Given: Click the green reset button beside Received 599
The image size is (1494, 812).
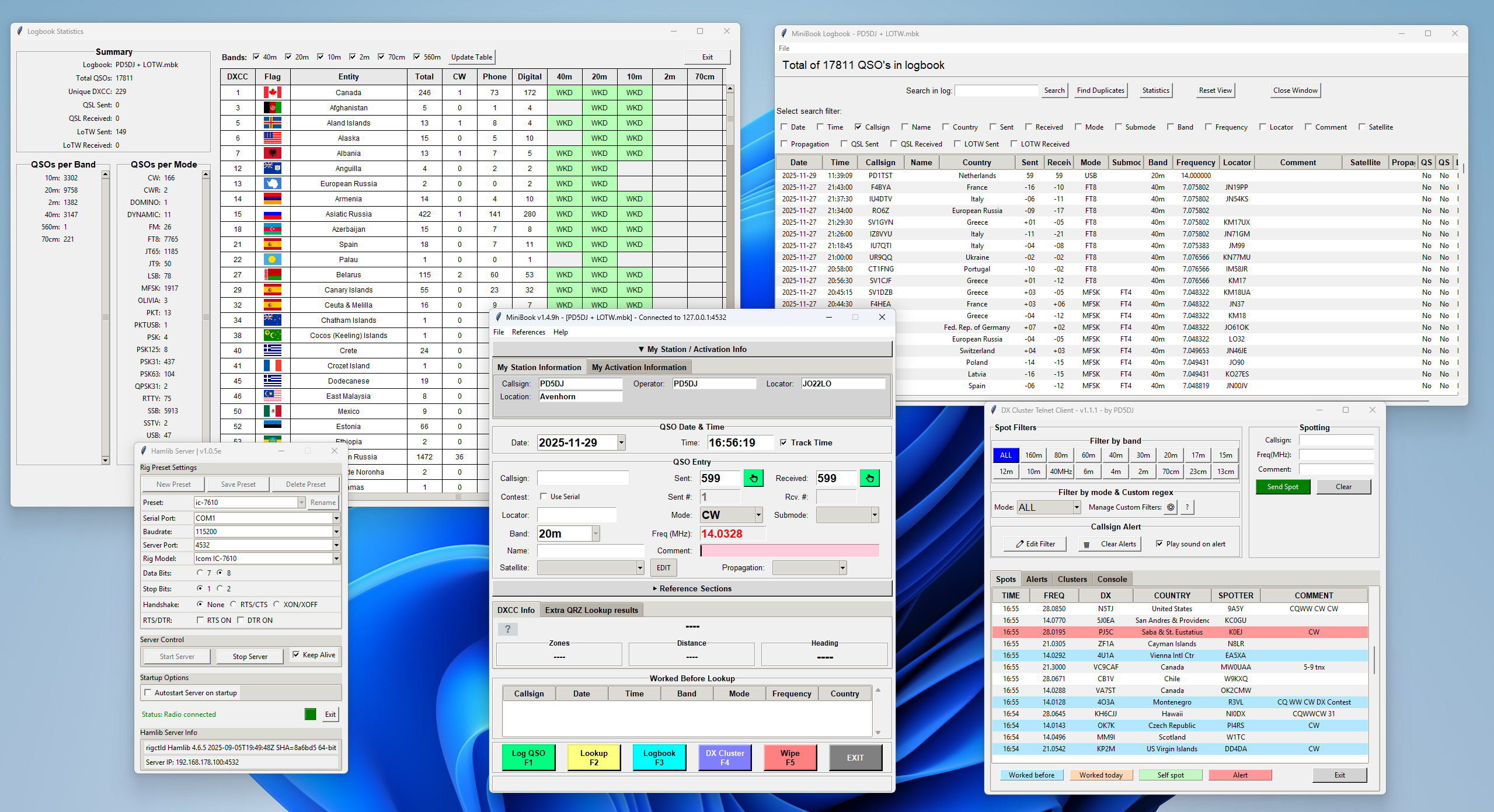Looking at the screenshot, I should click(869, 478).
